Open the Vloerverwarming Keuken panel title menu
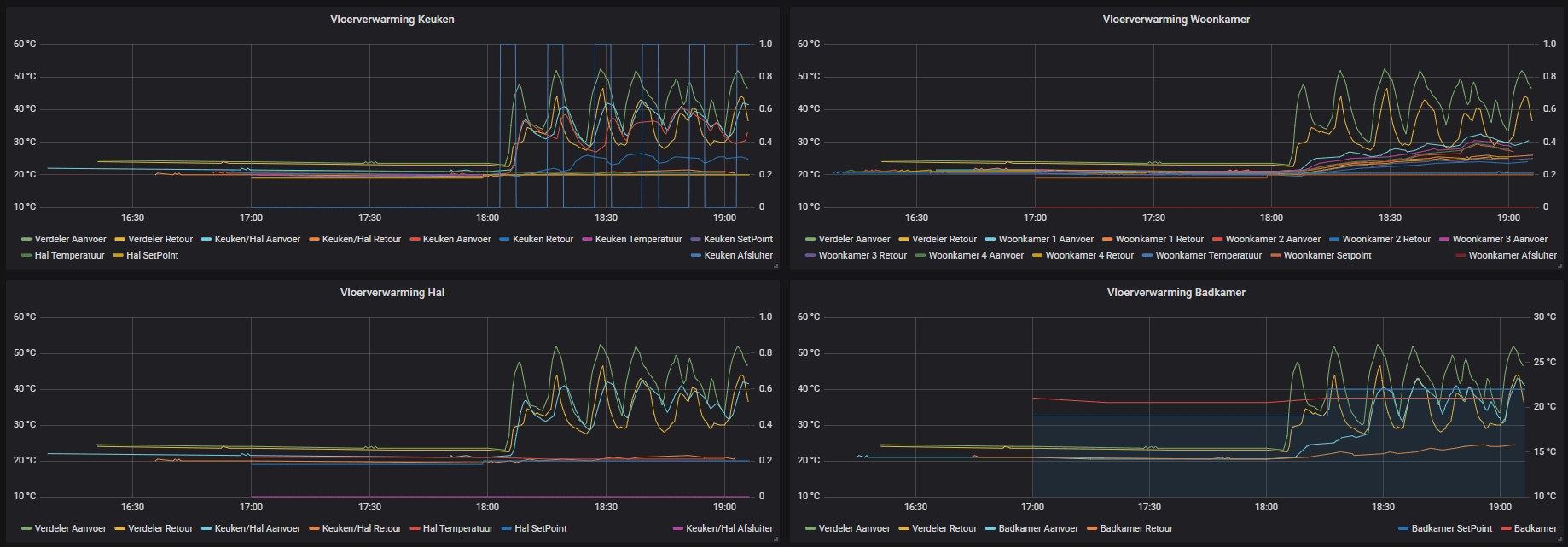 392,20
